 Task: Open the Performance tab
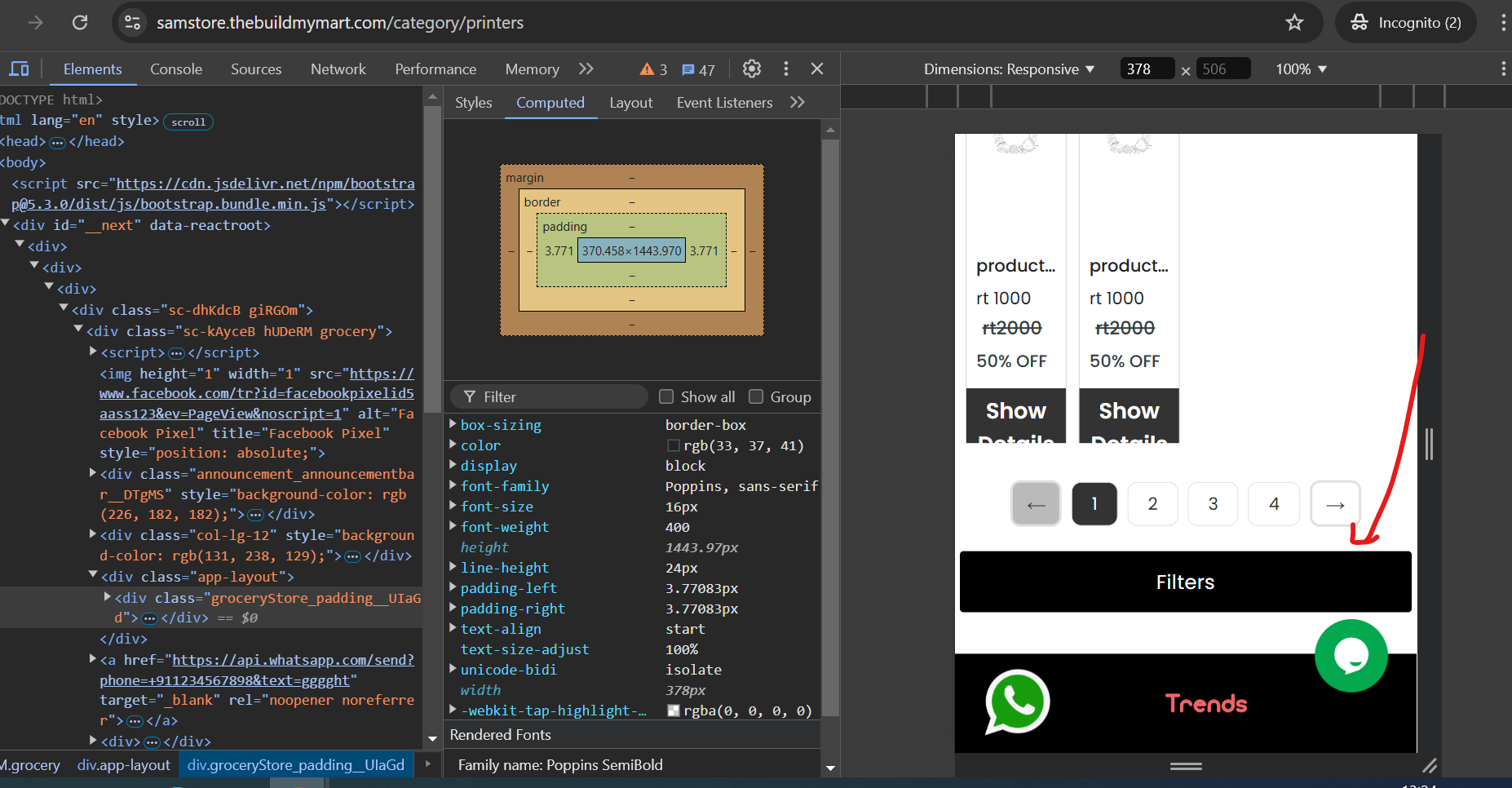coord(435,69)
